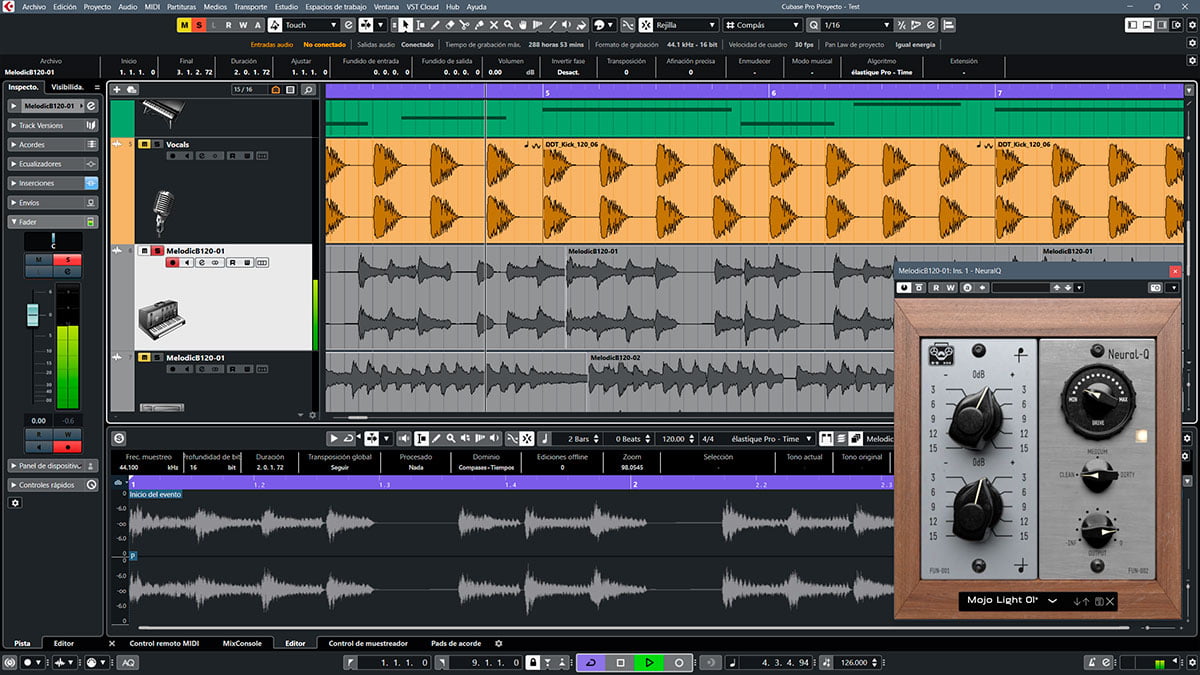Toggle NeuralQ plugin bypass power button
The image size is (1200, 675).
click(904, 287)
